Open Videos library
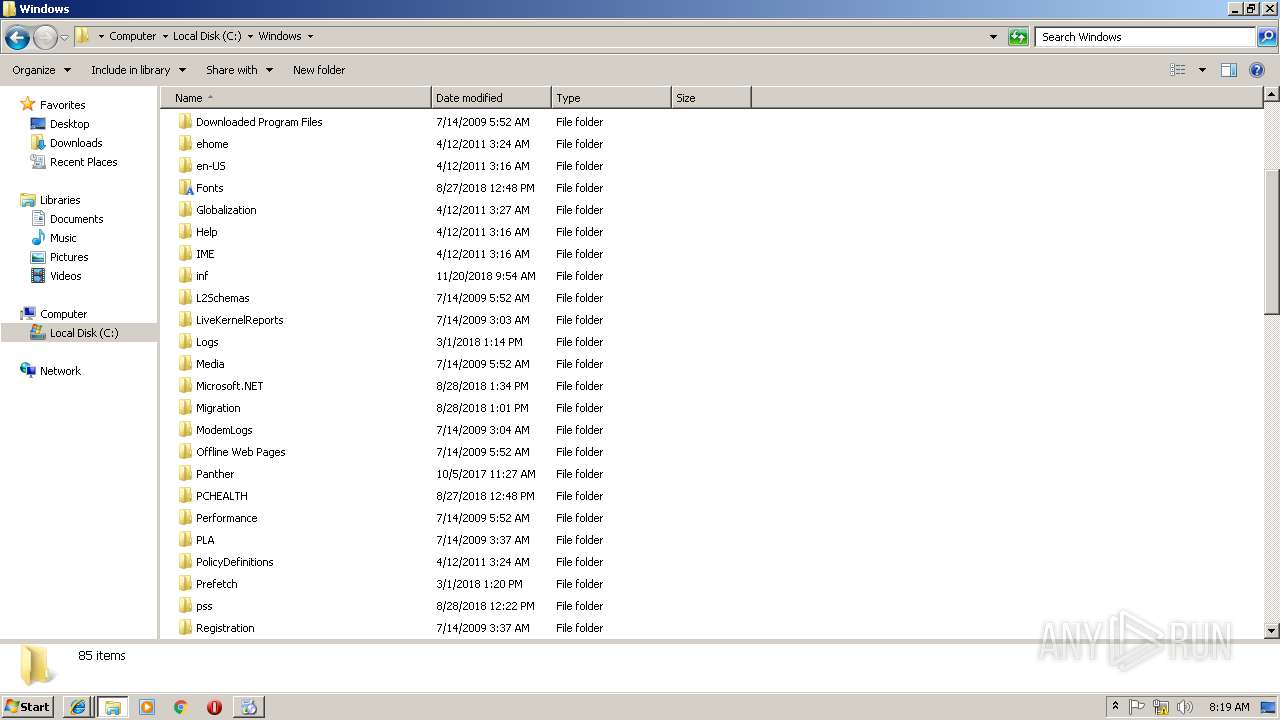The image size is (1280, 720). 65,276
